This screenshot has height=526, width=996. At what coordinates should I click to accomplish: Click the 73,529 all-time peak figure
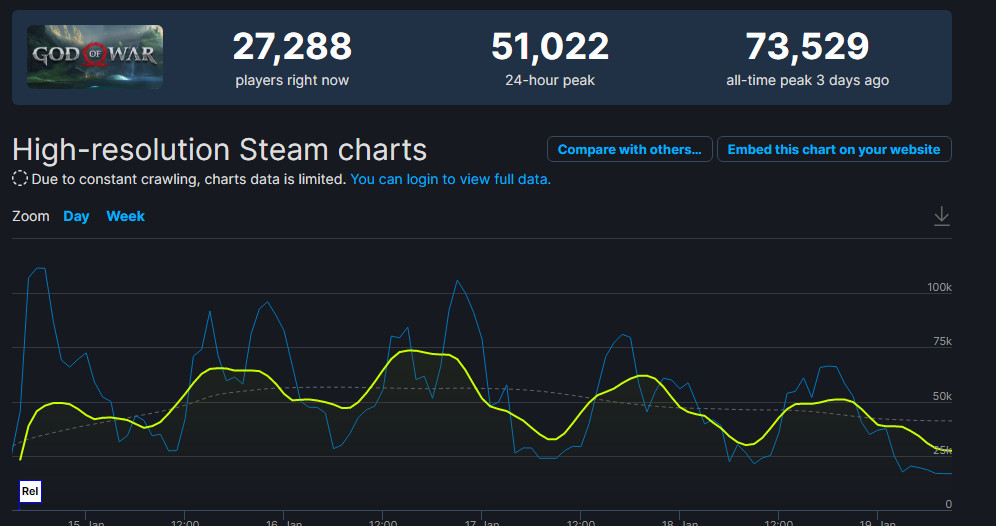point(807,46)
